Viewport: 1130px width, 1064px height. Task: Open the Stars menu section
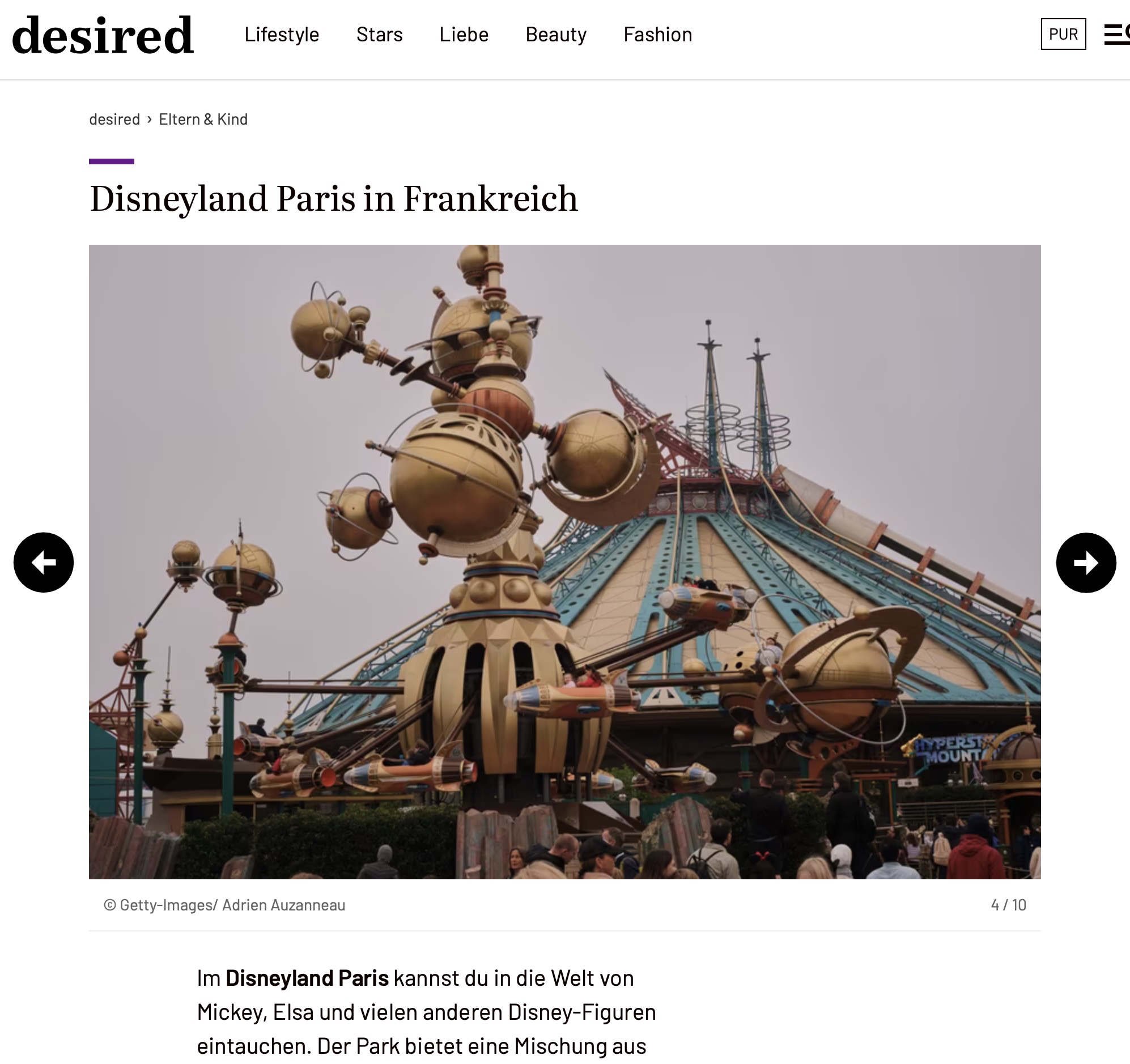380,35
